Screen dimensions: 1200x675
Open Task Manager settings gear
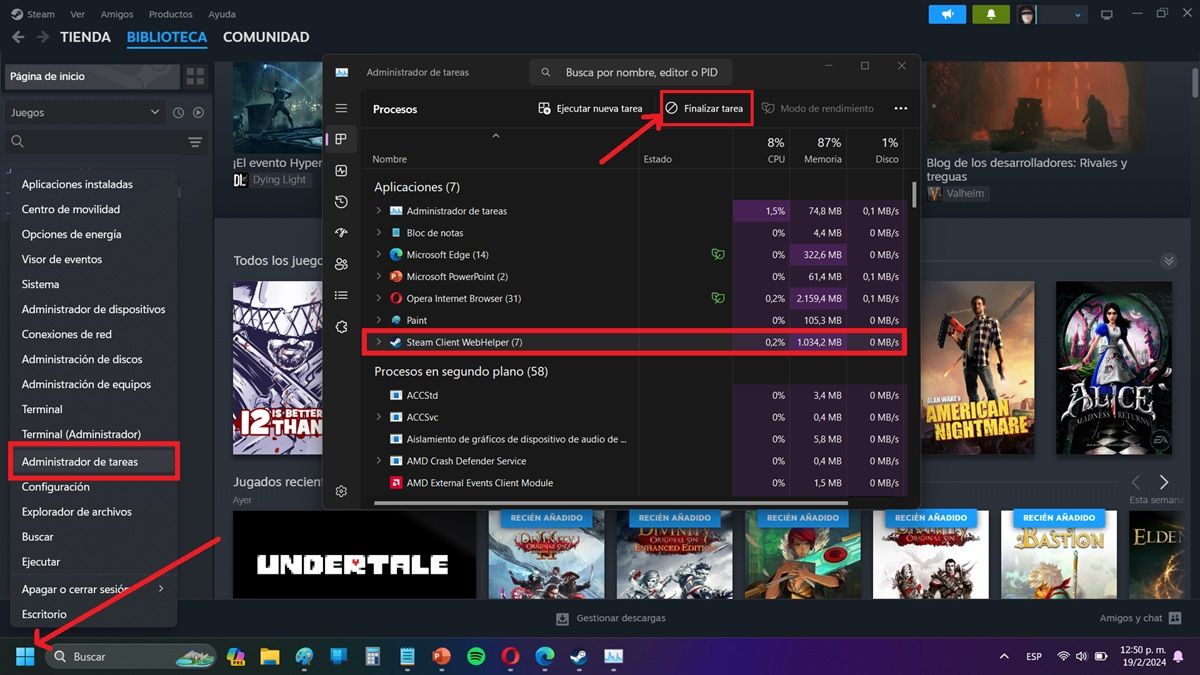(341, 491)
